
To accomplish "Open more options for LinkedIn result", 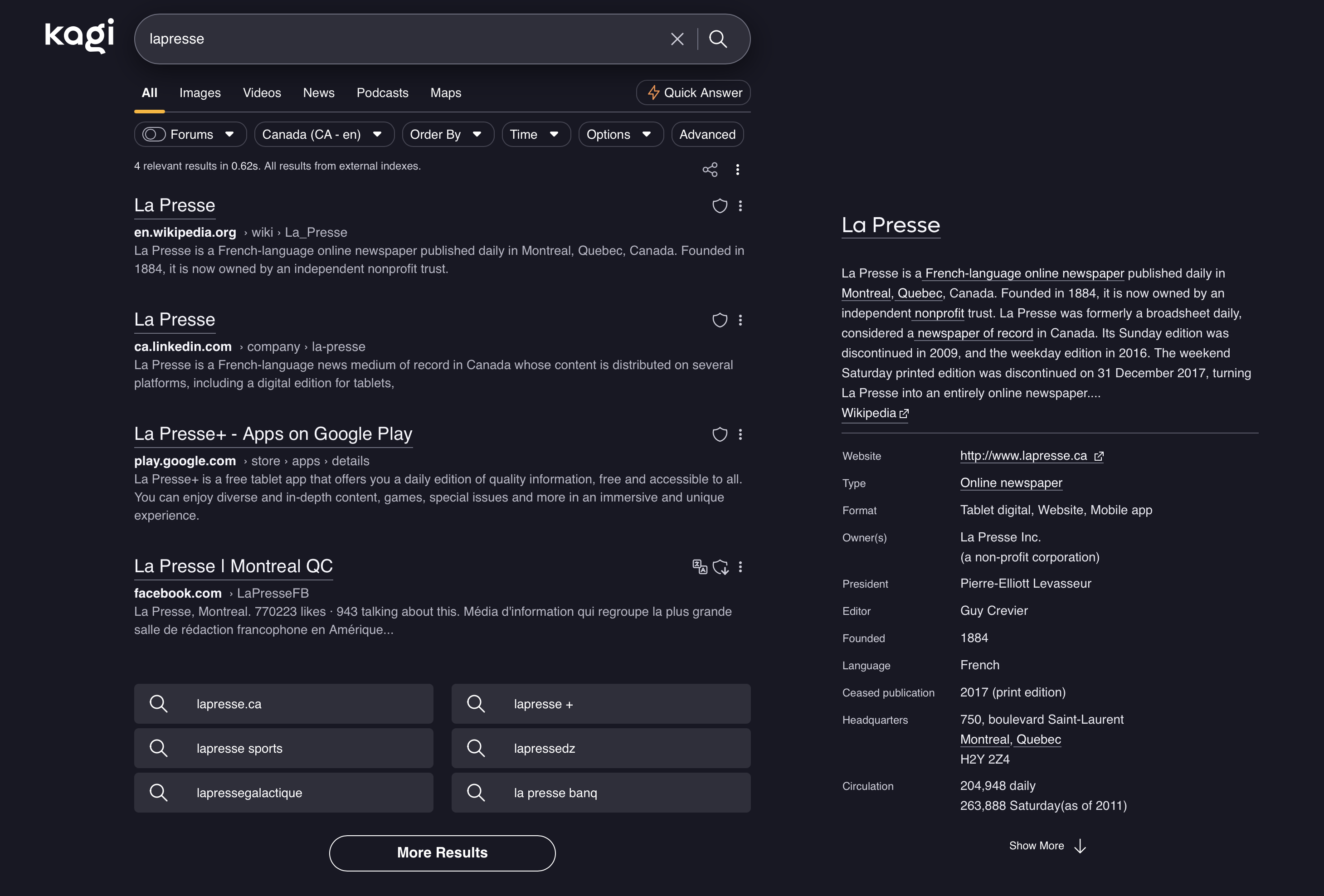I will pyautogui.click(x=740, y=320).
